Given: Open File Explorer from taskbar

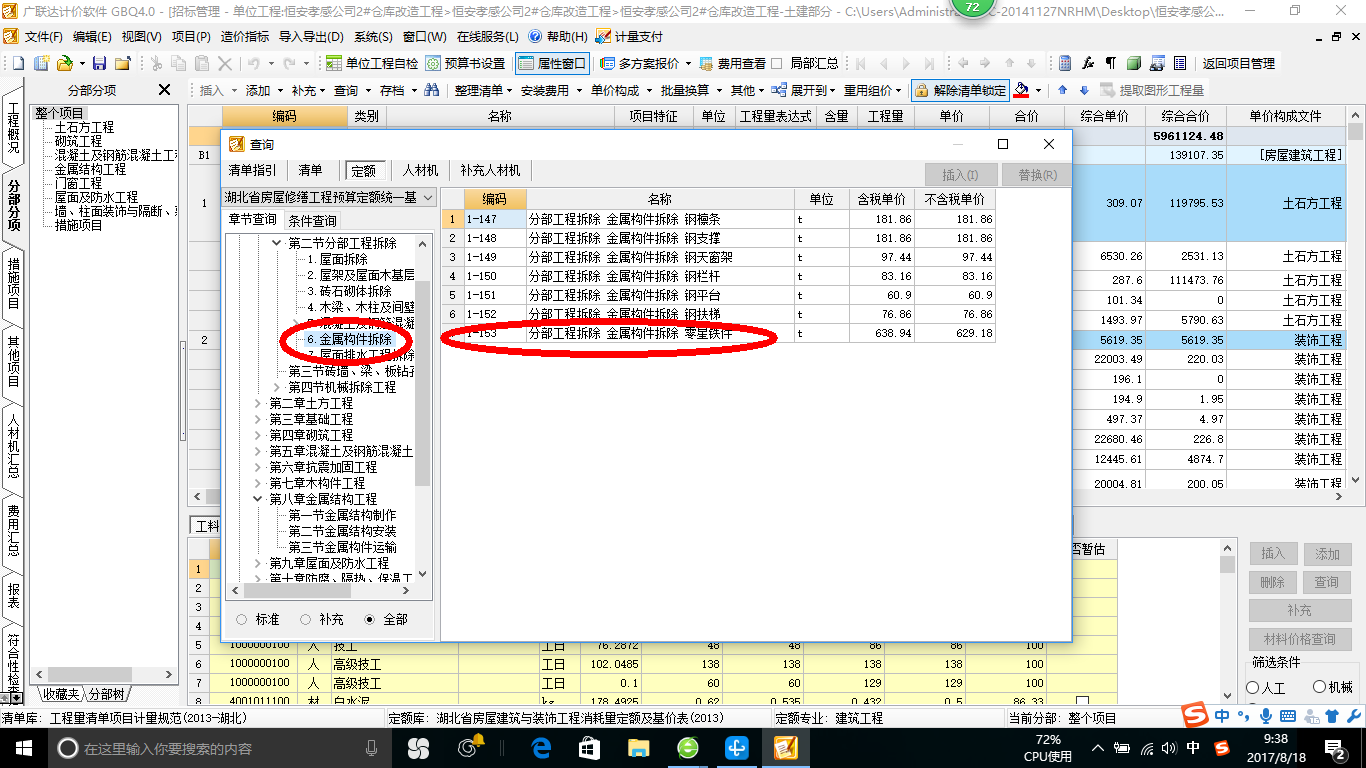Looking at the screenshot, I should (x=638, y=747).
